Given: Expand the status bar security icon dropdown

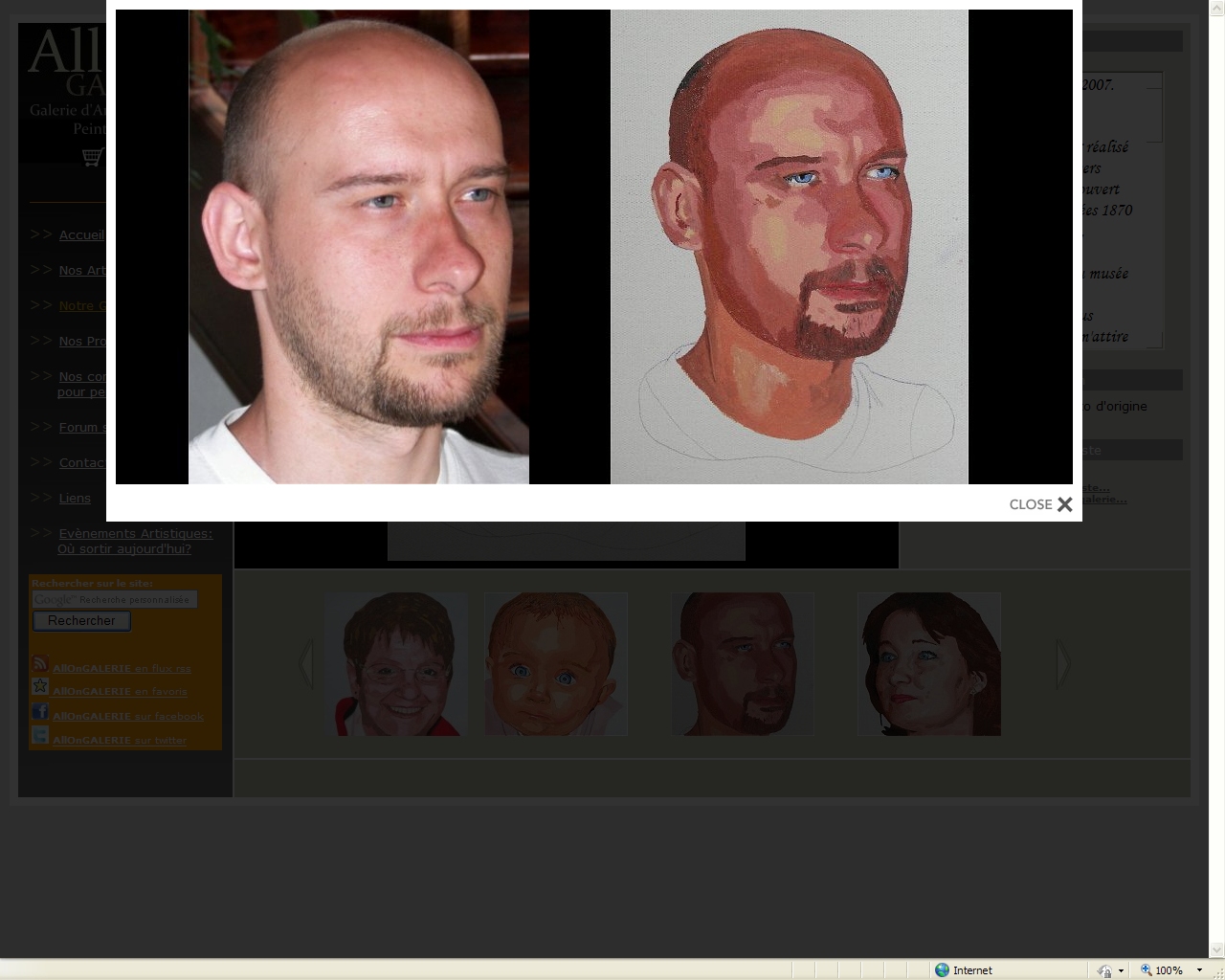Looking at the screenshot, I should point(1121,969).
